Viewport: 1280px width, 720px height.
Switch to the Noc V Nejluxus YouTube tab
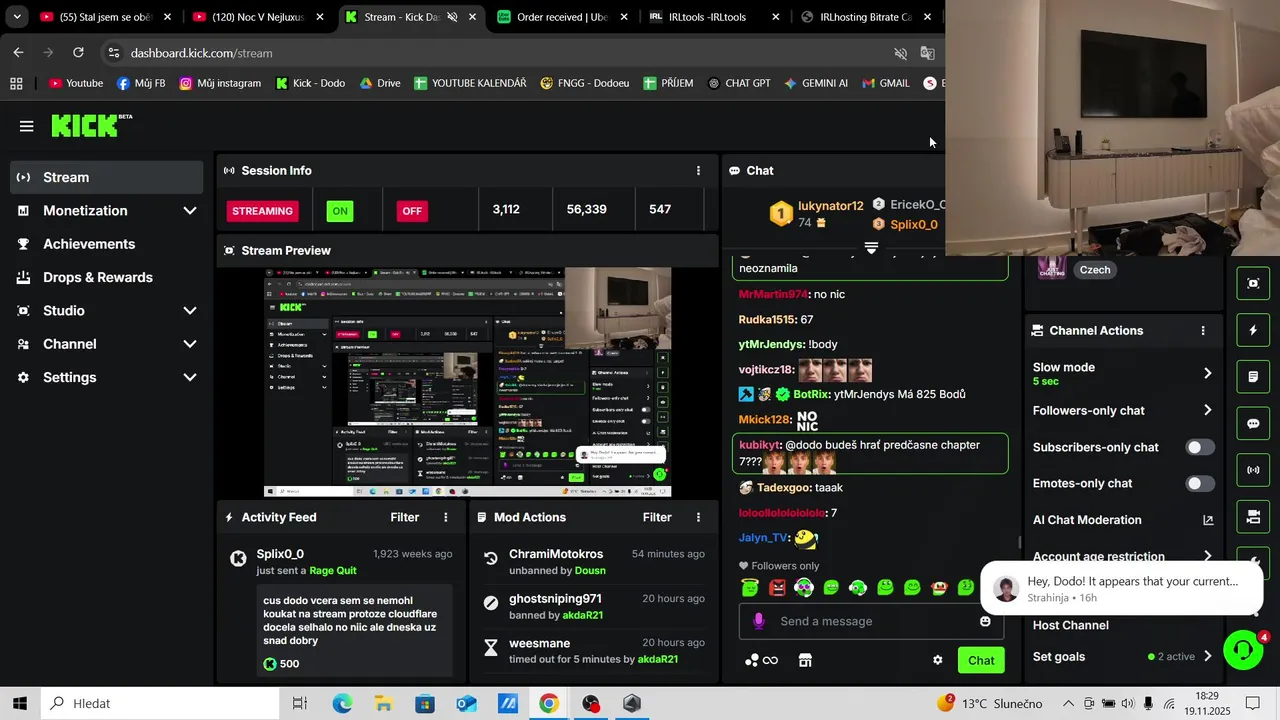(257, 17)
